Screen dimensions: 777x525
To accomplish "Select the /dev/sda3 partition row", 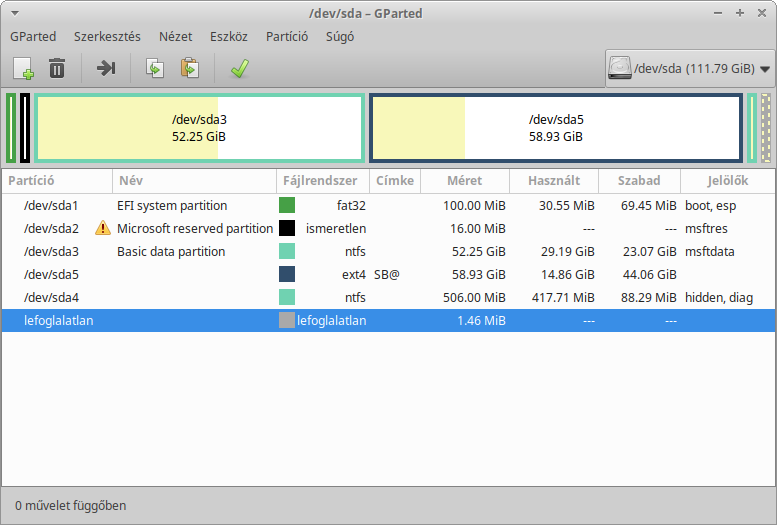I will click(388, 251).
